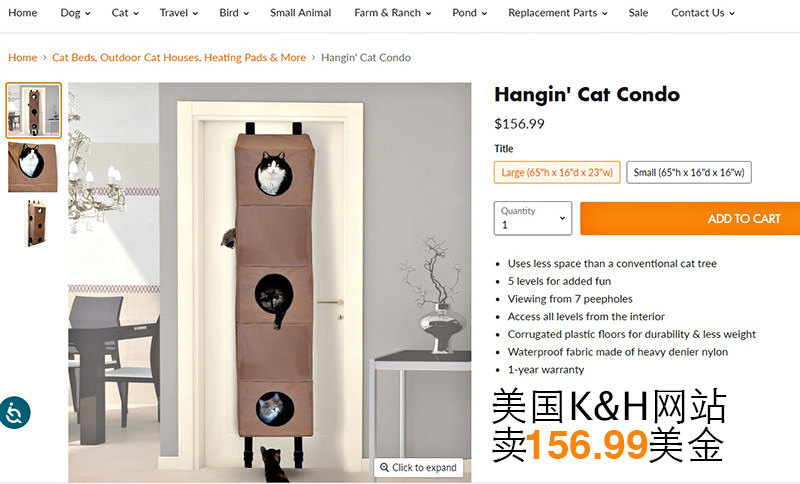Image resolution: width=800 pixels, height=484 pixels.
Task: Choose the Large size option
Action: tap(557, 172)
